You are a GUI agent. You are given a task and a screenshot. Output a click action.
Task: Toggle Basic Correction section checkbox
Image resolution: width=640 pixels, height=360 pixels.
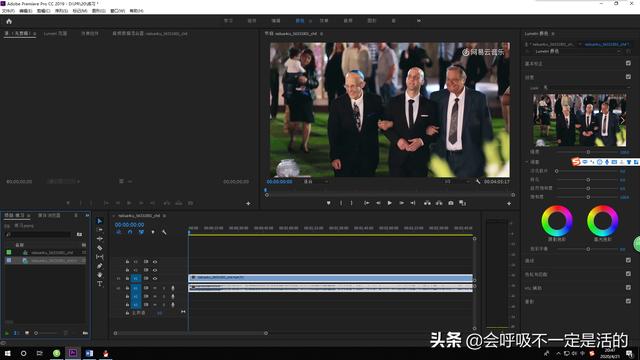[628, 63]
